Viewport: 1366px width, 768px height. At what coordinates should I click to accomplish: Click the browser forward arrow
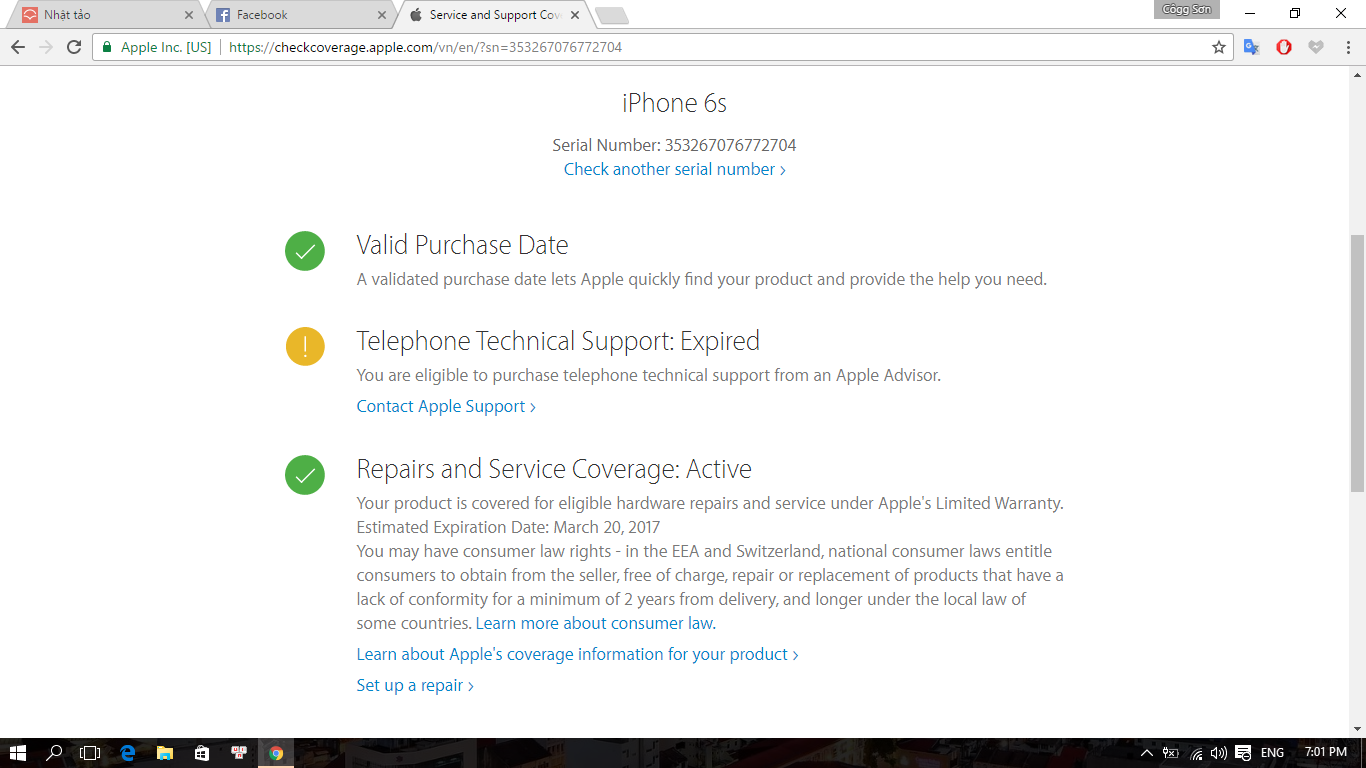pyautogui.click(x=46, y=47)
